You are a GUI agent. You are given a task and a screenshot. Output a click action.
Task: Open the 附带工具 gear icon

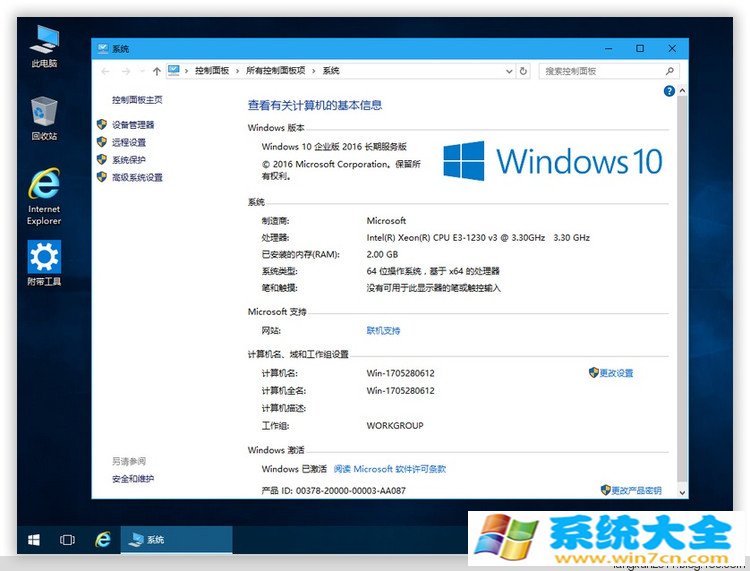44,259
